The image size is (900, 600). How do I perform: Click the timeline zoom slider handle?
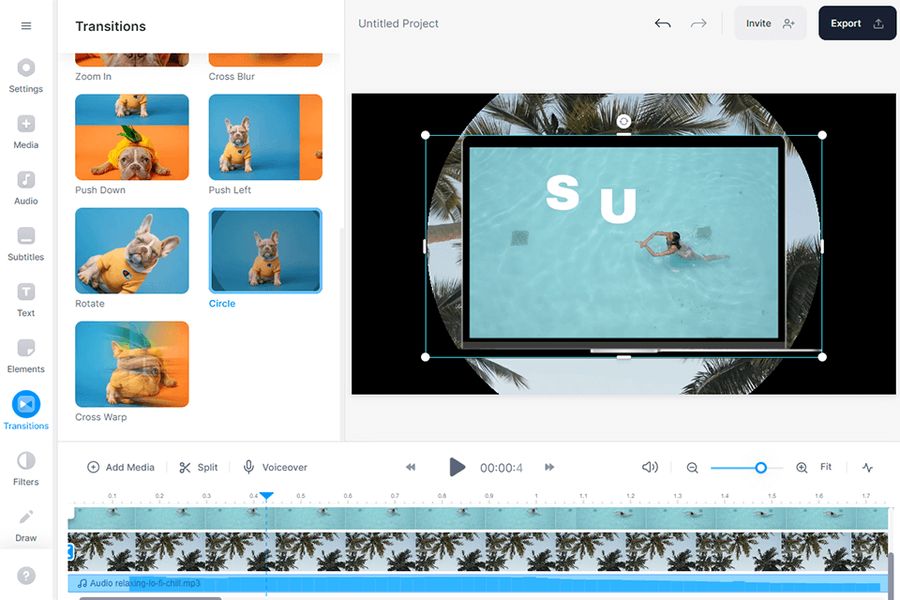point(761,467)
